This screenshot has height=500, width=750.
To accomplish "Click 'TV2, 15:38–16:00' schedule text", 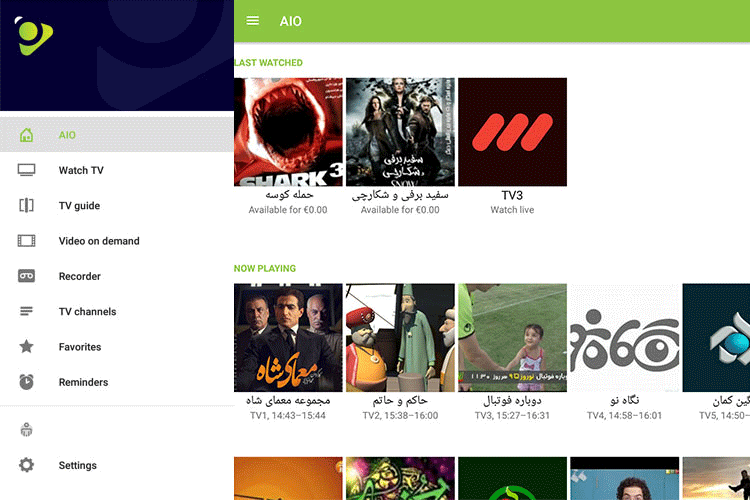I will 400,415.
